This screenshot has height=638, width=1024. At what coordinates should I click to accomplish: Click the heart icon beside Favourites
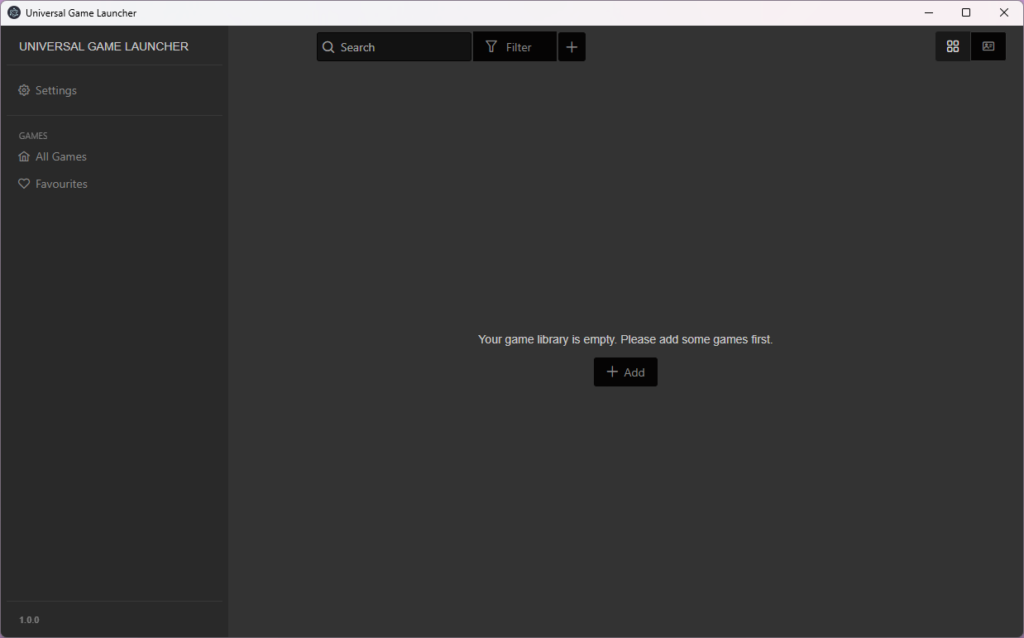pyautogui.click(x=23, y=183)
